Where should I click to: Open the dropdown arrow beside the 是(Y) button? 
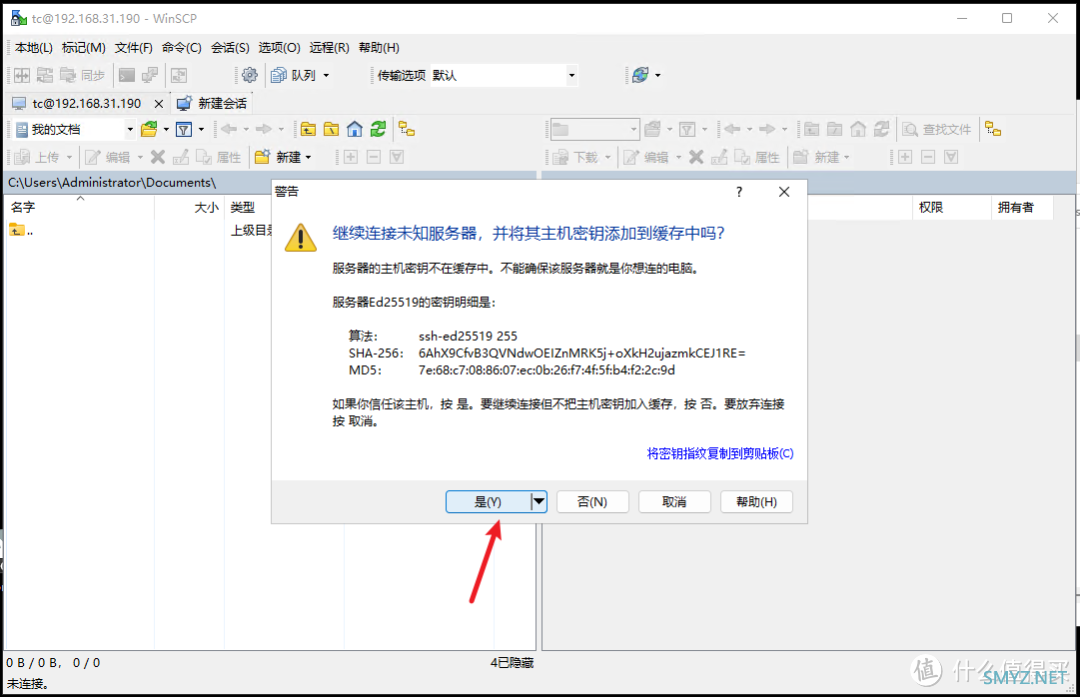click(539, 501)
